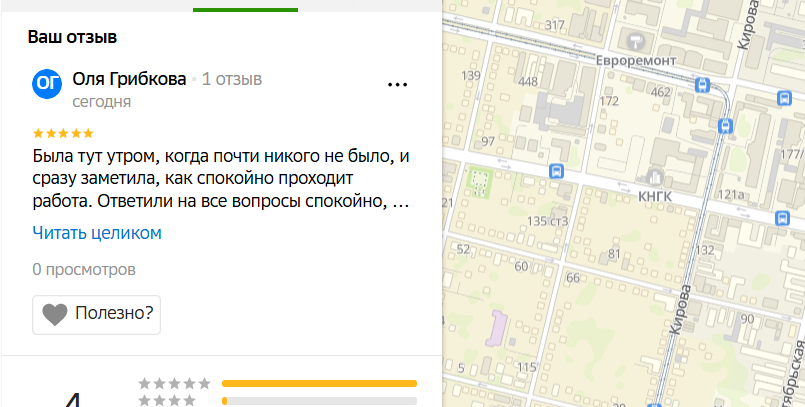Click the review text starting 'Была тут утром'

[221, 178]
